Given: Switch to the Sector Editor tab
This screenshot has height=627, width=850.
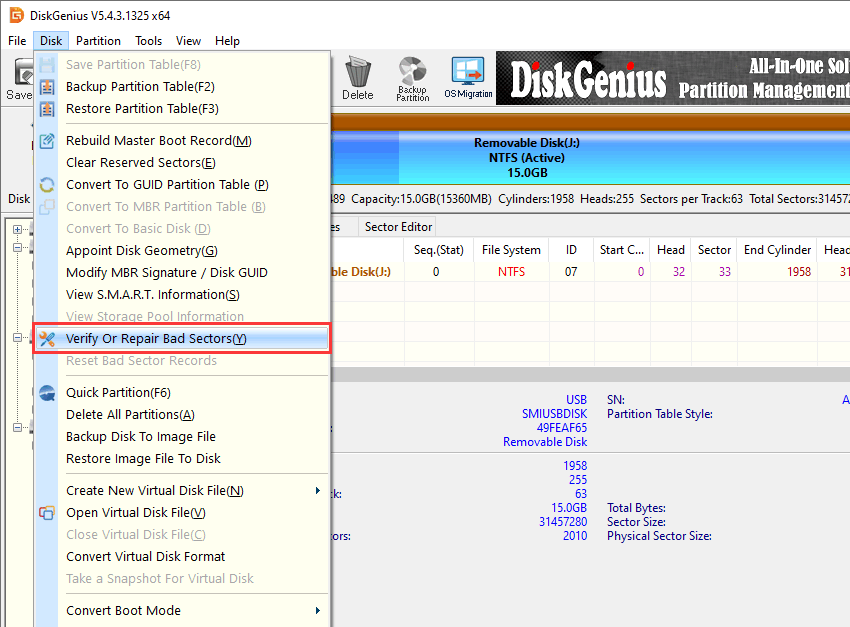Looking at the screenshot, I should [x=398, y=227].
